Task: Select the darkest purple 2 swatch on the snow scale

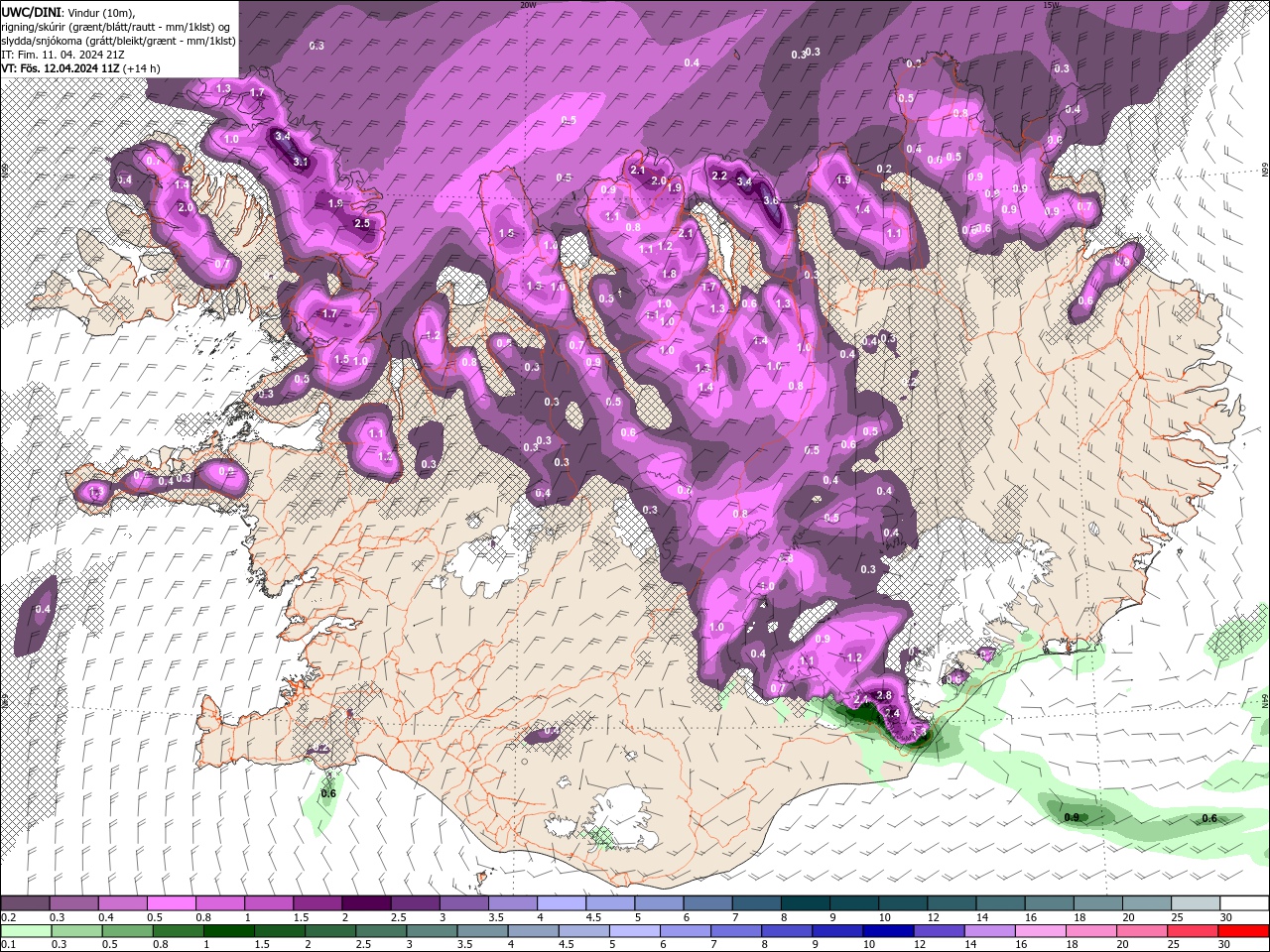Action: pyautogui.click(x=366, y=904)
